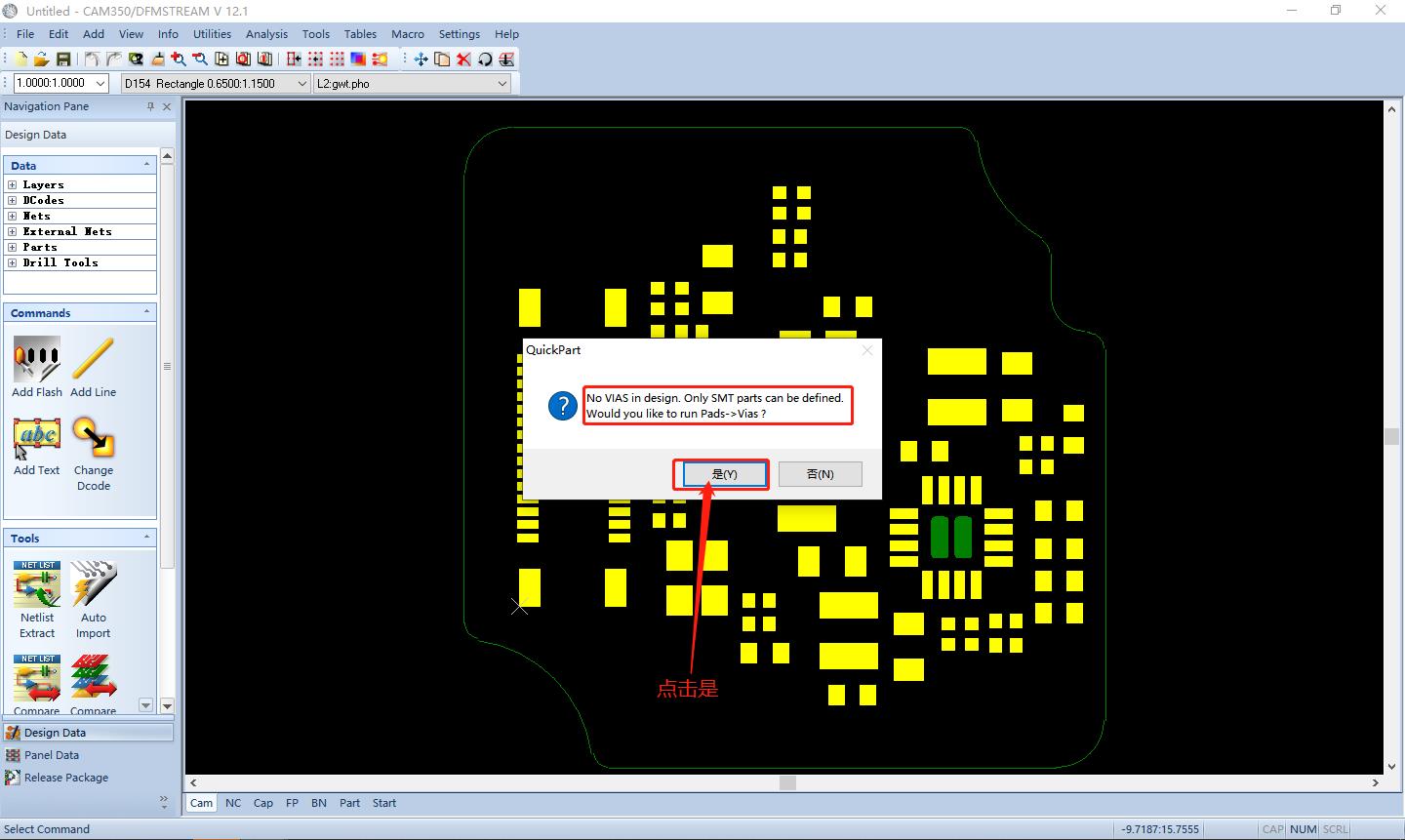Open the Change Dcode command

point(94,438)
